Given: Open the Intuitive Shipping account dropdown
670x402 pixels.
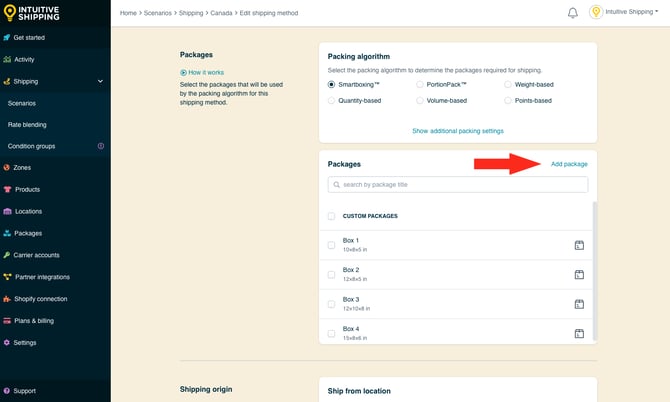Looking at the screenshot, I should tap(631, 12).
